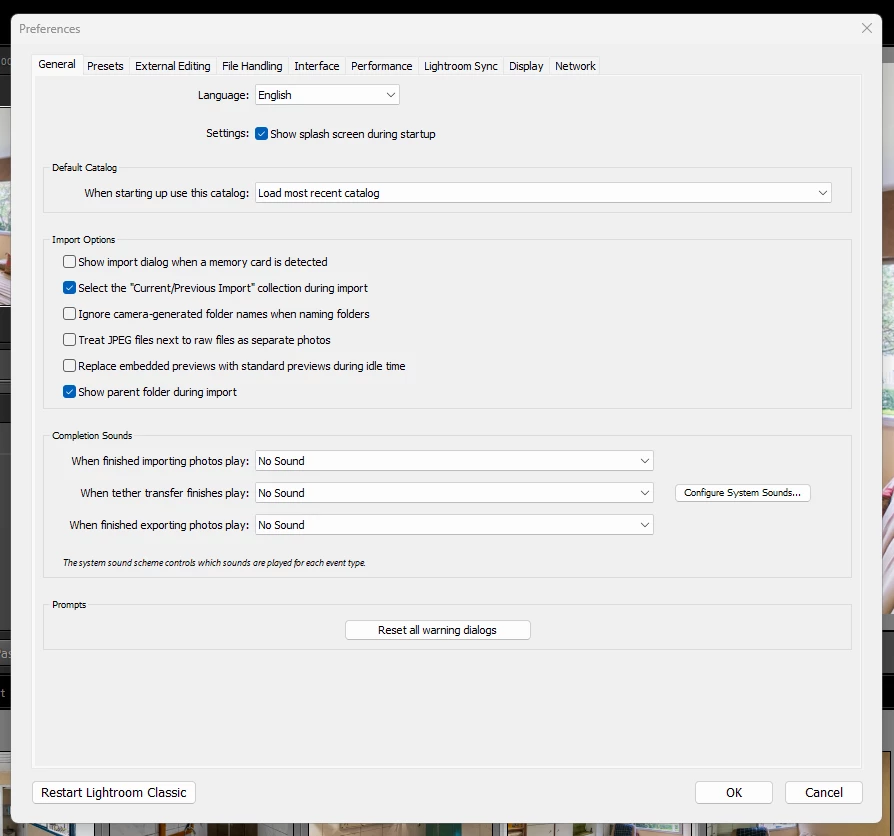The height and width of the screenshot is (836, 894).
Task: Switch to File Handling tab
Action: (252, 66)
